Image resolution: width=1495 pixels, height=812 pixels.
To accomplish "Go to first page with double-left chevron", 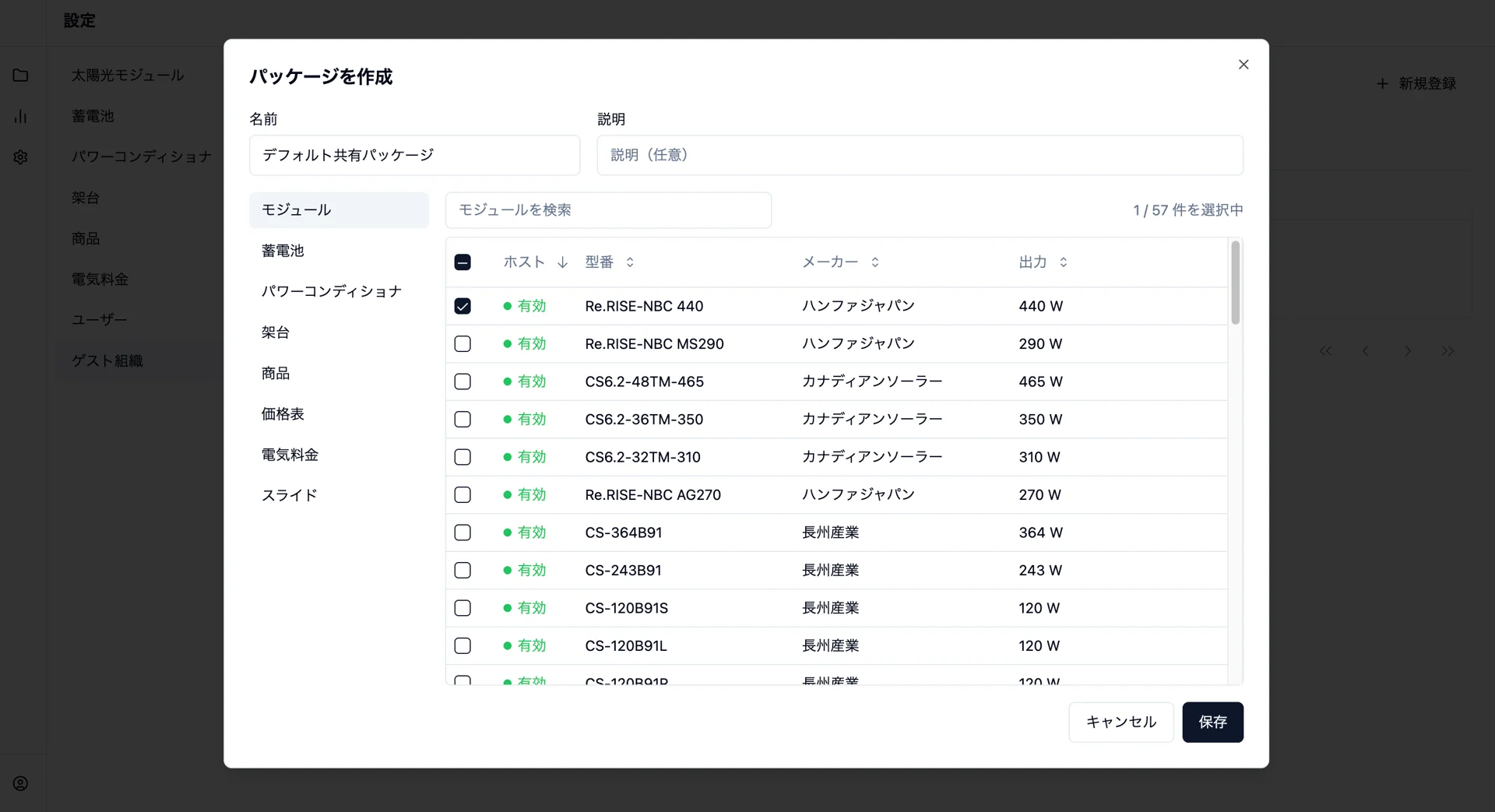I will click(1325, 351).
